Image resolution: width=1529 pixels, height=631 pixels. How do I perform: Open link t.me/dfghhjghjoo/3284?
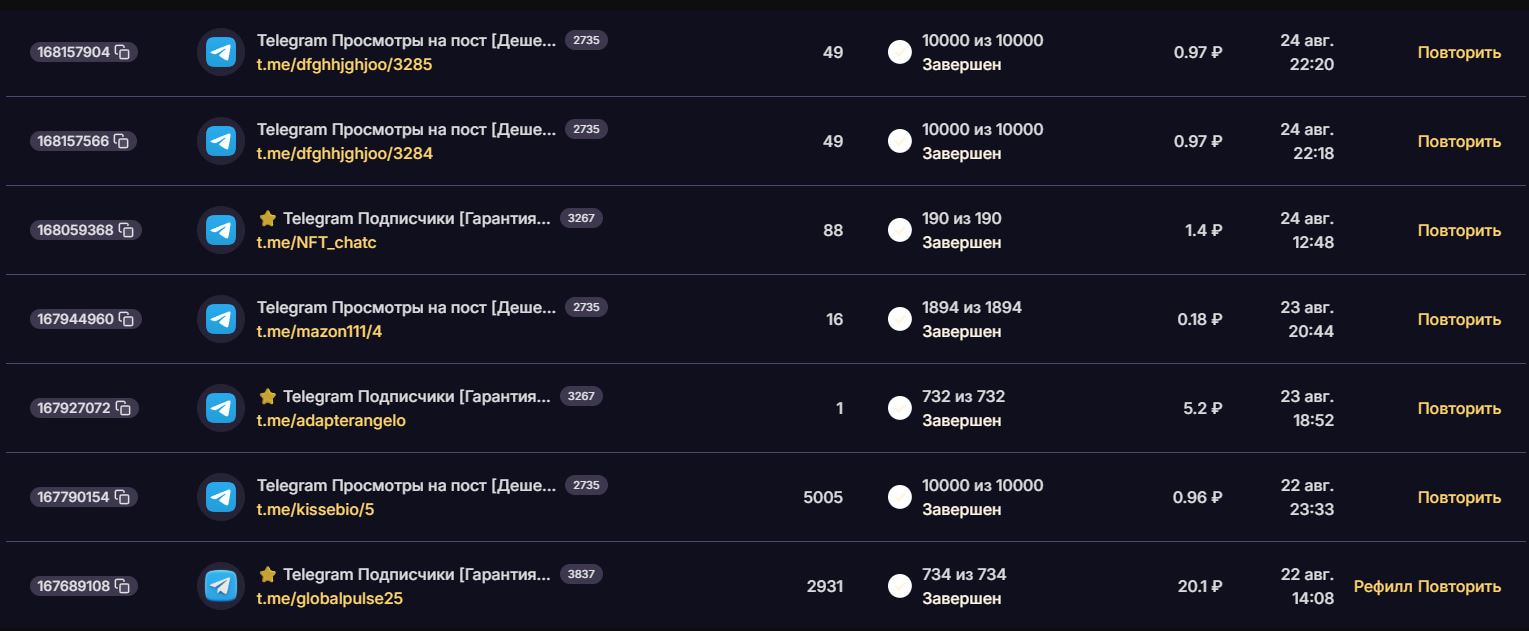(344, 153)
